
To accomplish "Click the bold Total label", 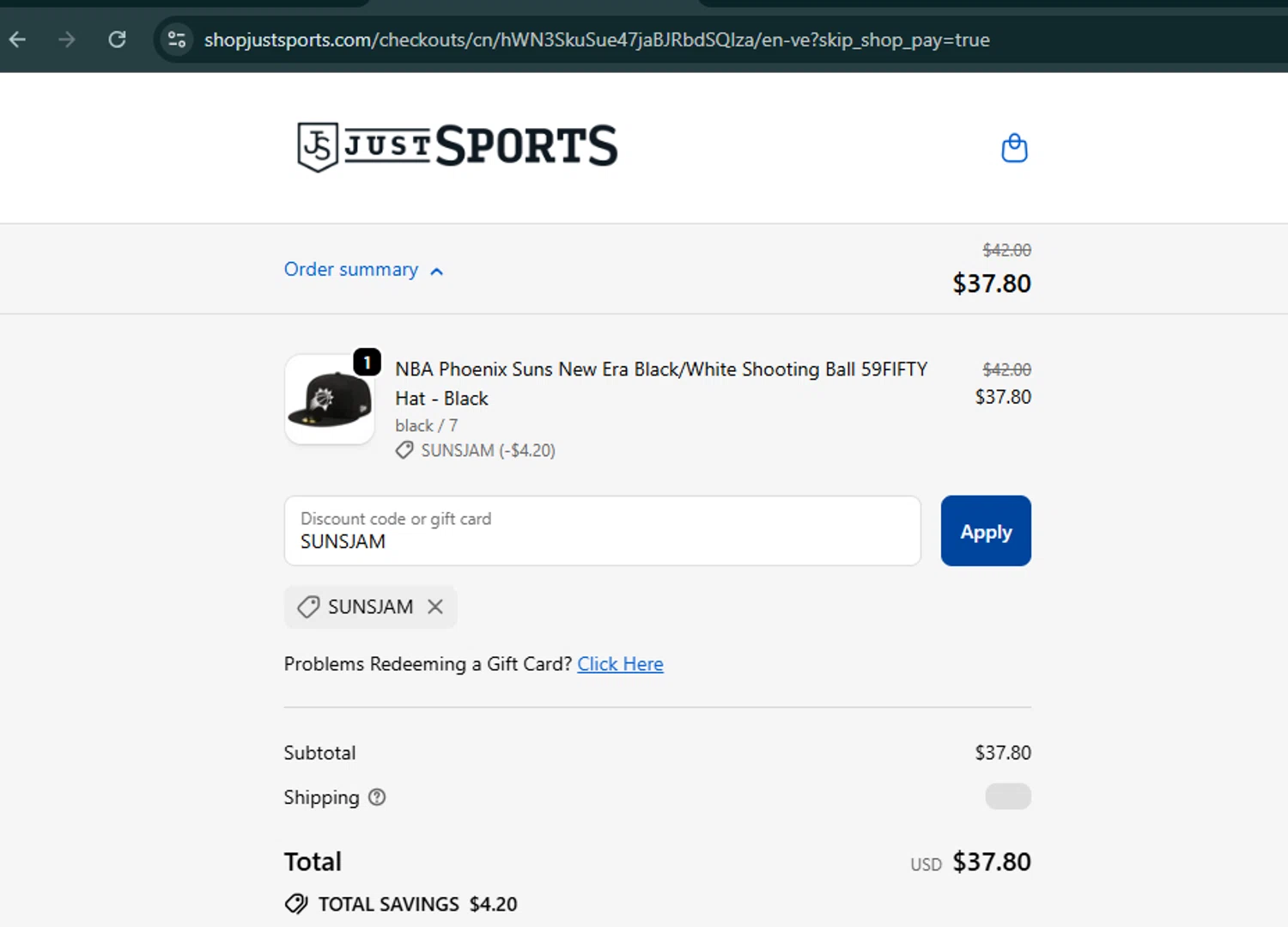I will (x=313, y=862).
